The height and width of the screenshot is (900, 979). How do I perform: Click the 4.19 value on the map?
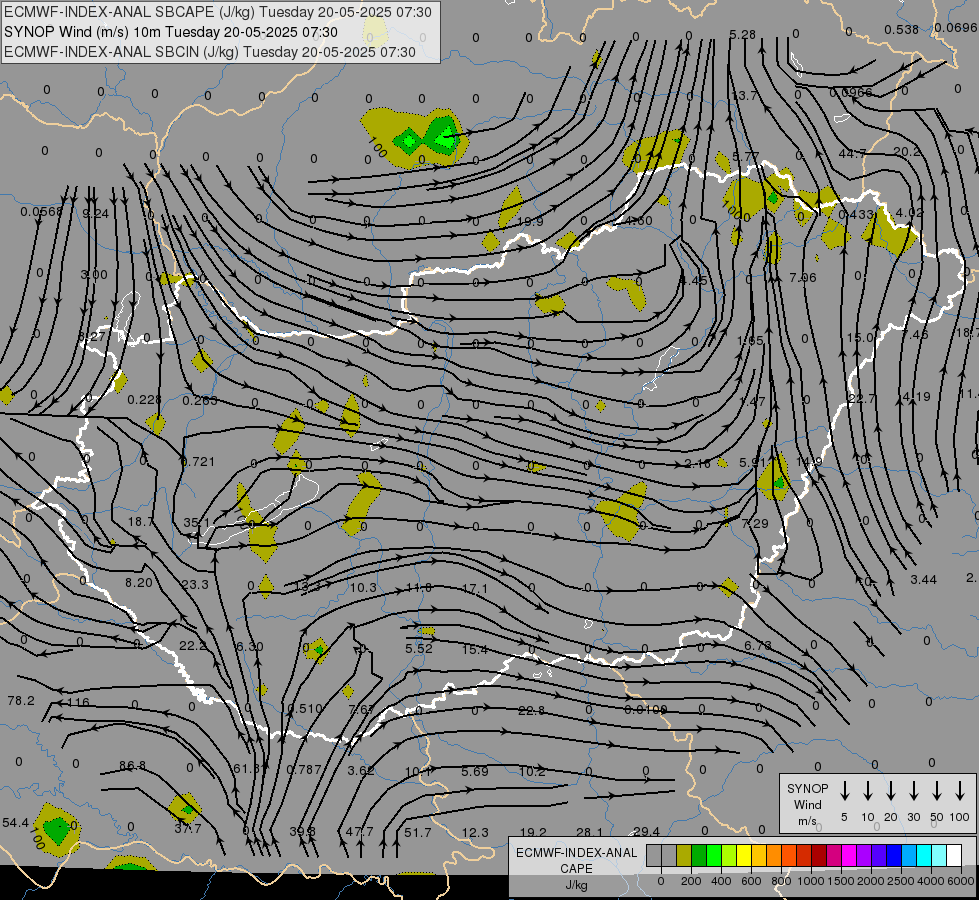click(x=917, y=397)
